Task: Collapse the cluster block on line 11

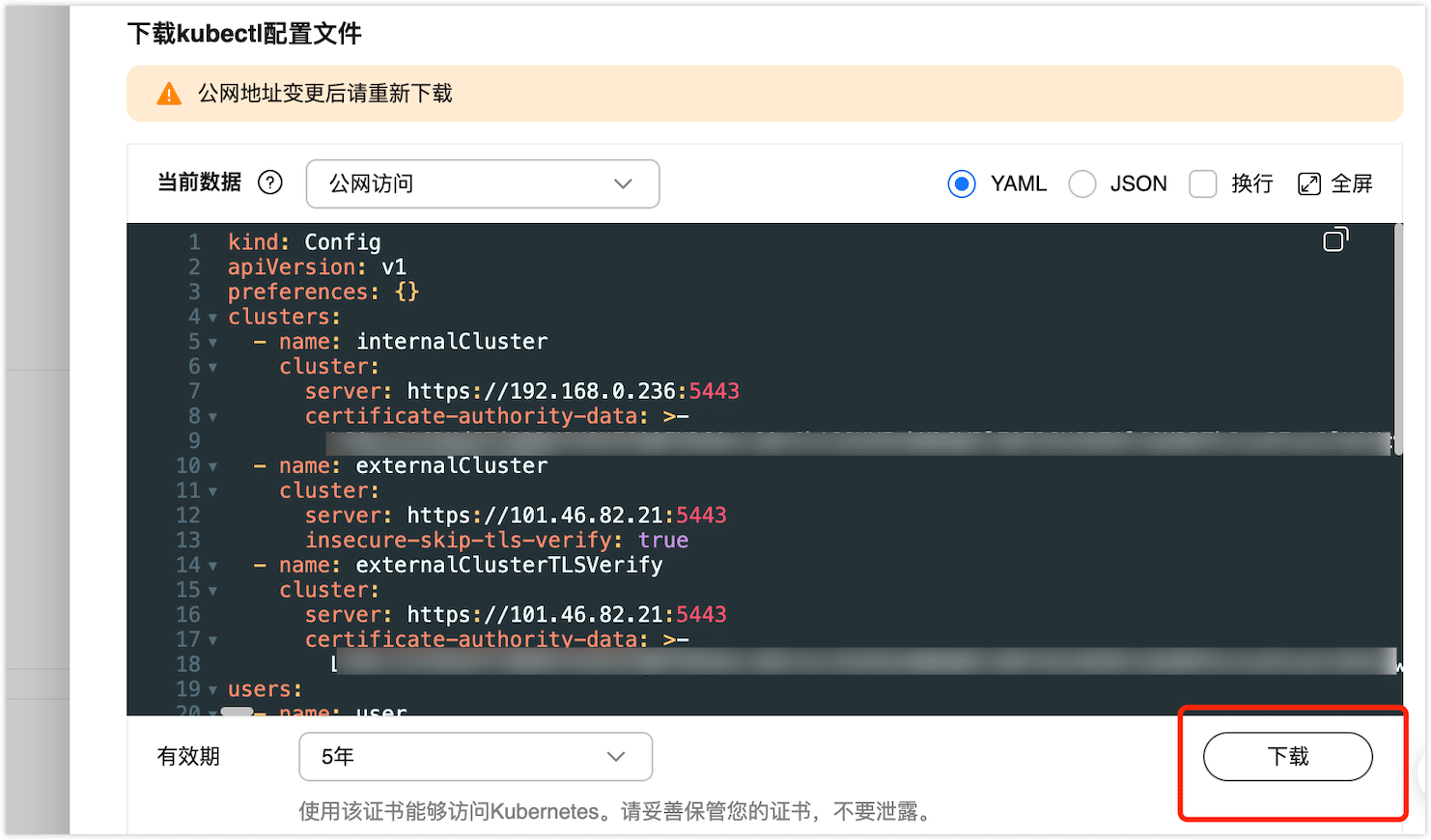Action: click(211, 490)
